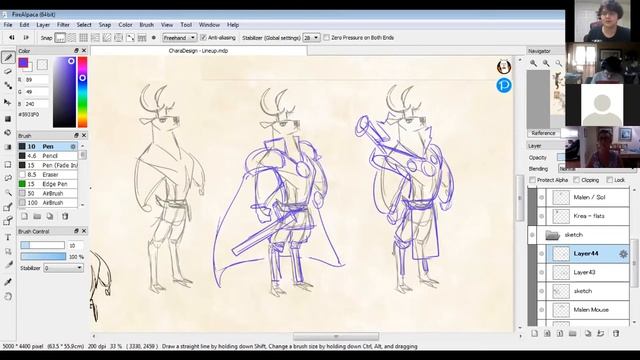Click the brush size slider
The height and width of the screenshot is (360, 640).
(x=42, y=245)
